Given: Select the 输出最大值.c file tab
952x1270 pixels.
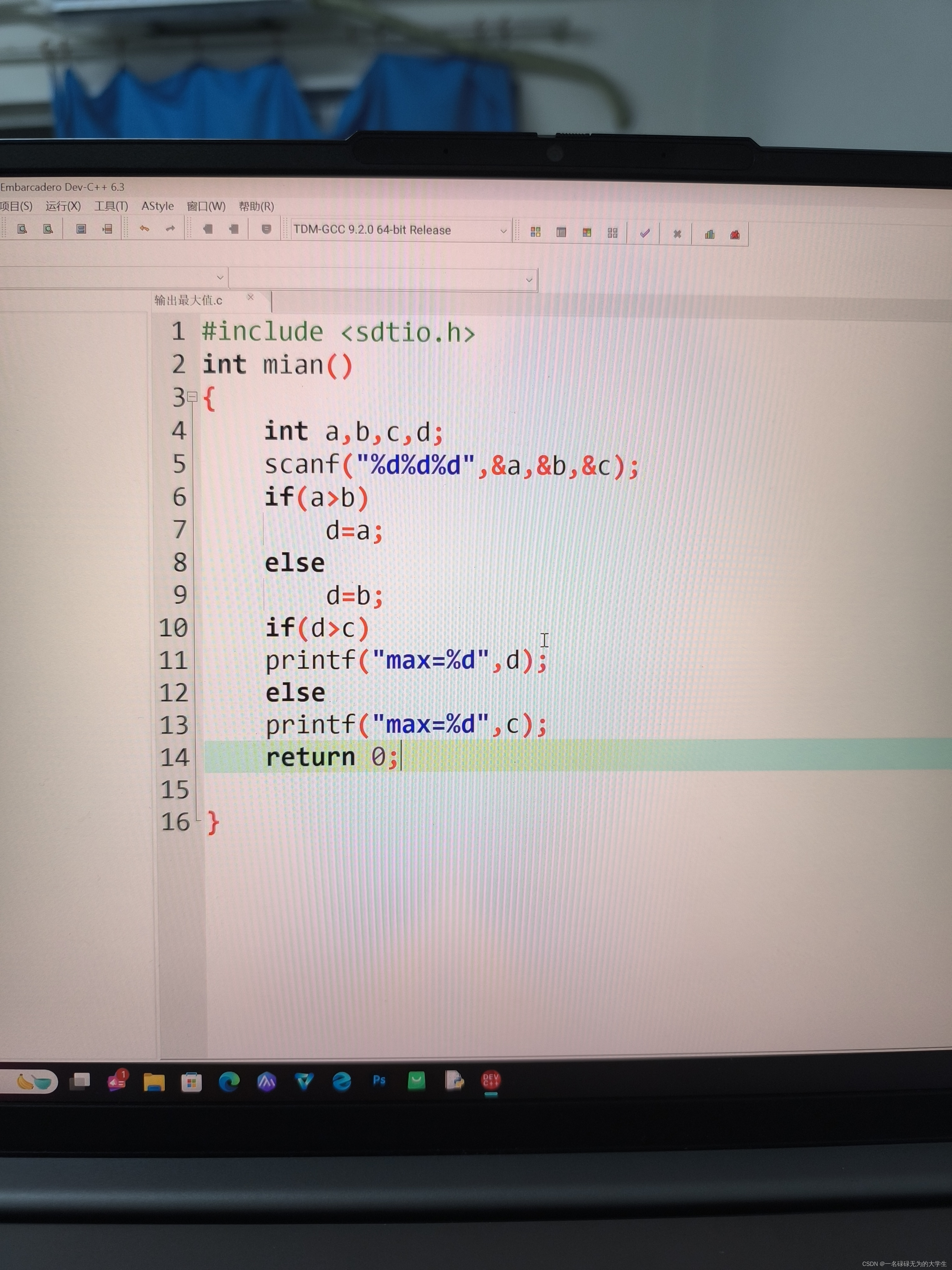Looking at the screenshot, I should coord(188,300).
